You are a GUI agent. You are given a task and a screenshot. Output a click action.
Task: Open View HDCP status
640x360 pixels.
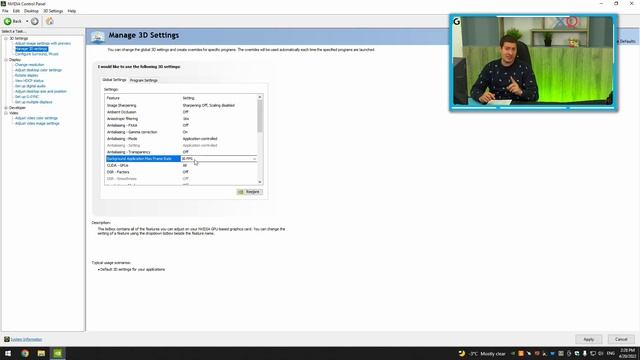point(29,81)
